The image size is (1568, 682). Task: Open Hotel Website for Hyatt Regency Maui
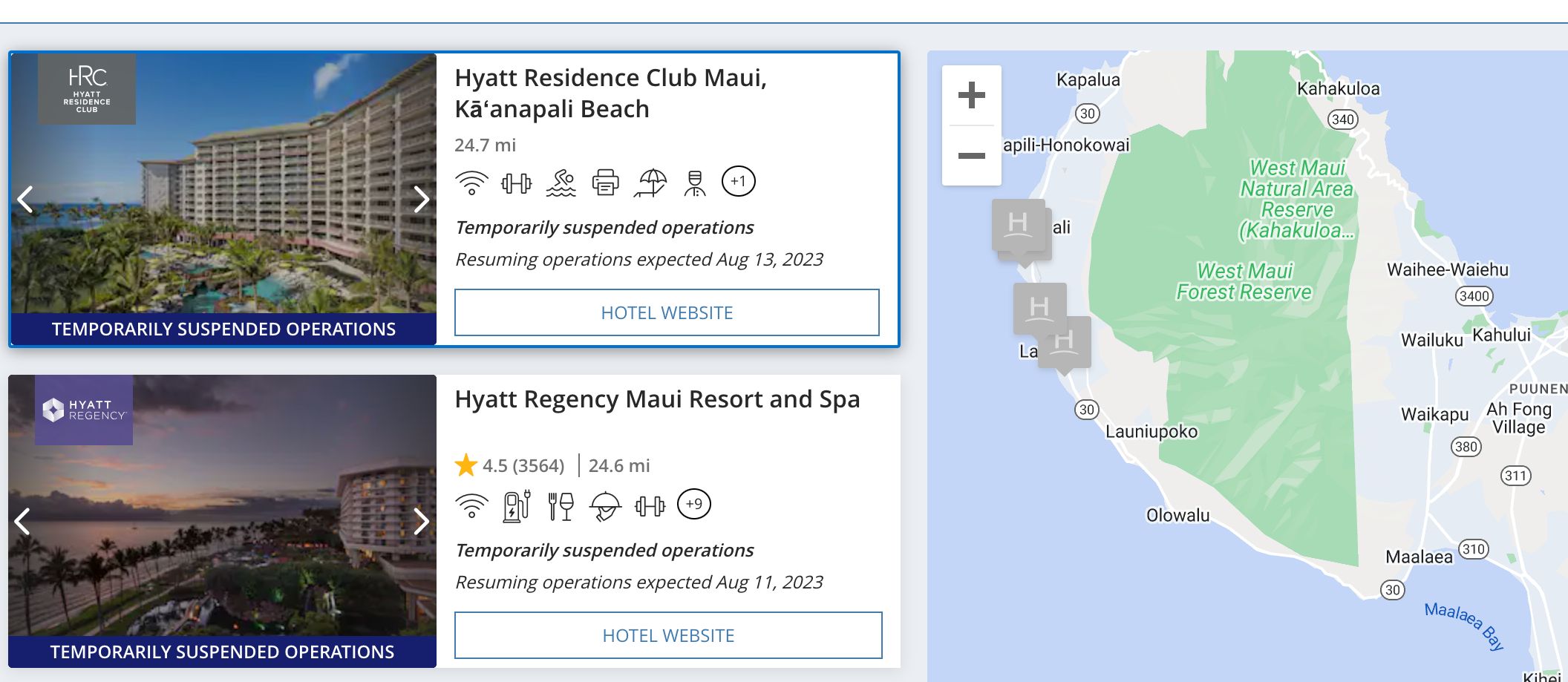coord(667,635)
